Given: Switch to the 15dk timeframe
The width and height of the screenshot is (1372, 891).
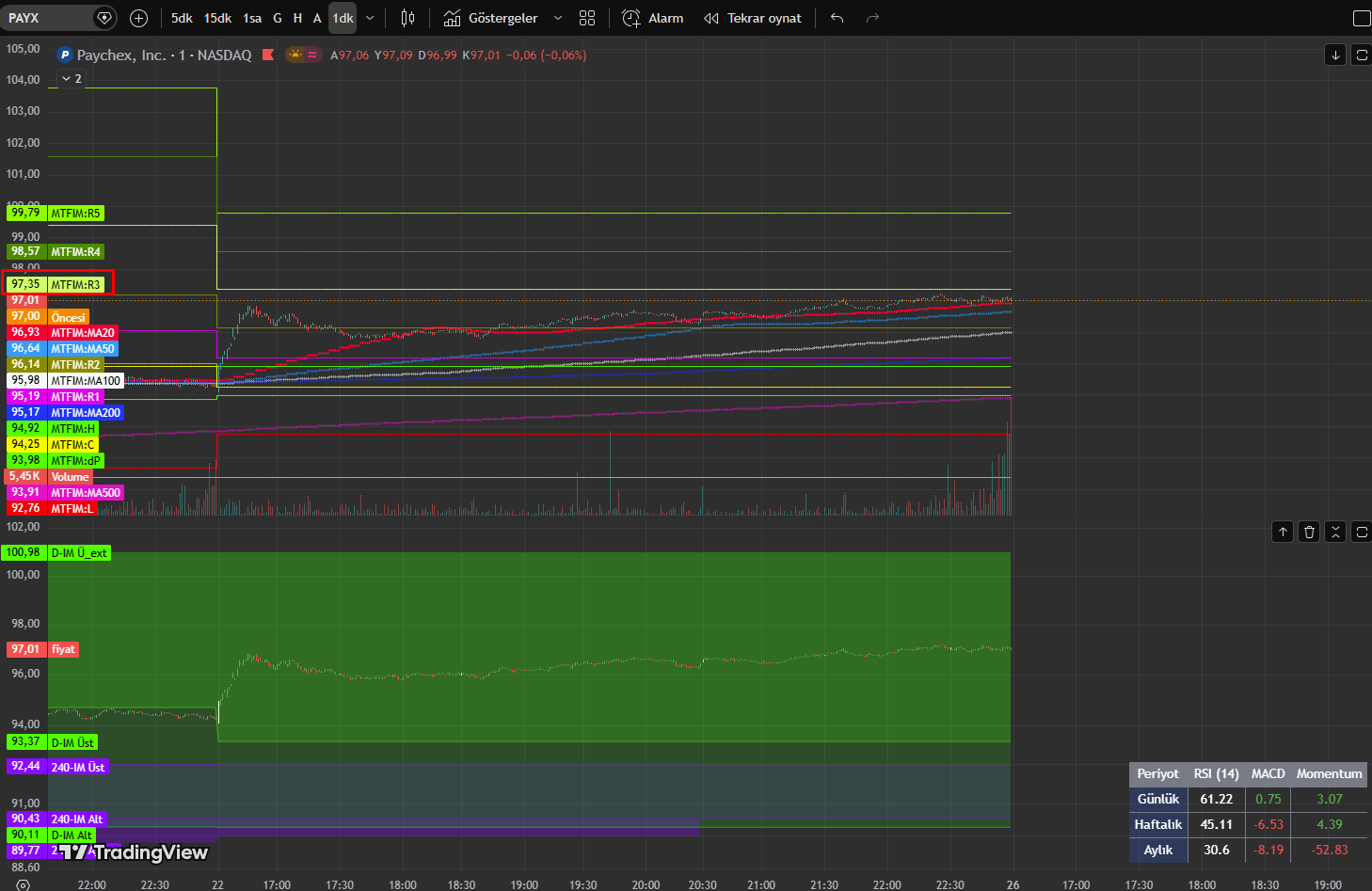Looking at the screenshot, I should (x=217, y=18).
